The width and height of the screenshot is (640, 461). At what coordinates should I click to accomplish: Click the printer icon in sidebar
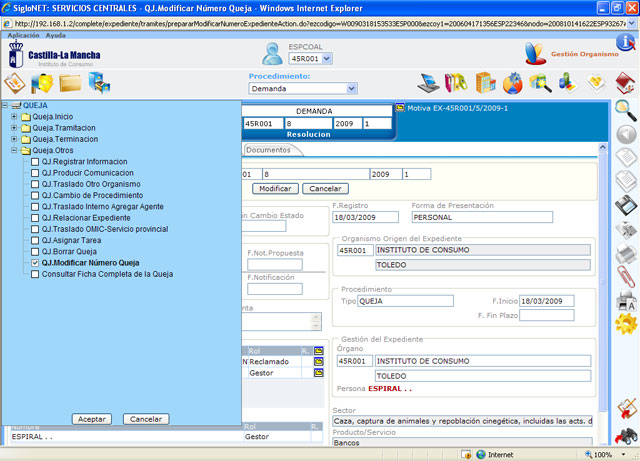(626, 253)
